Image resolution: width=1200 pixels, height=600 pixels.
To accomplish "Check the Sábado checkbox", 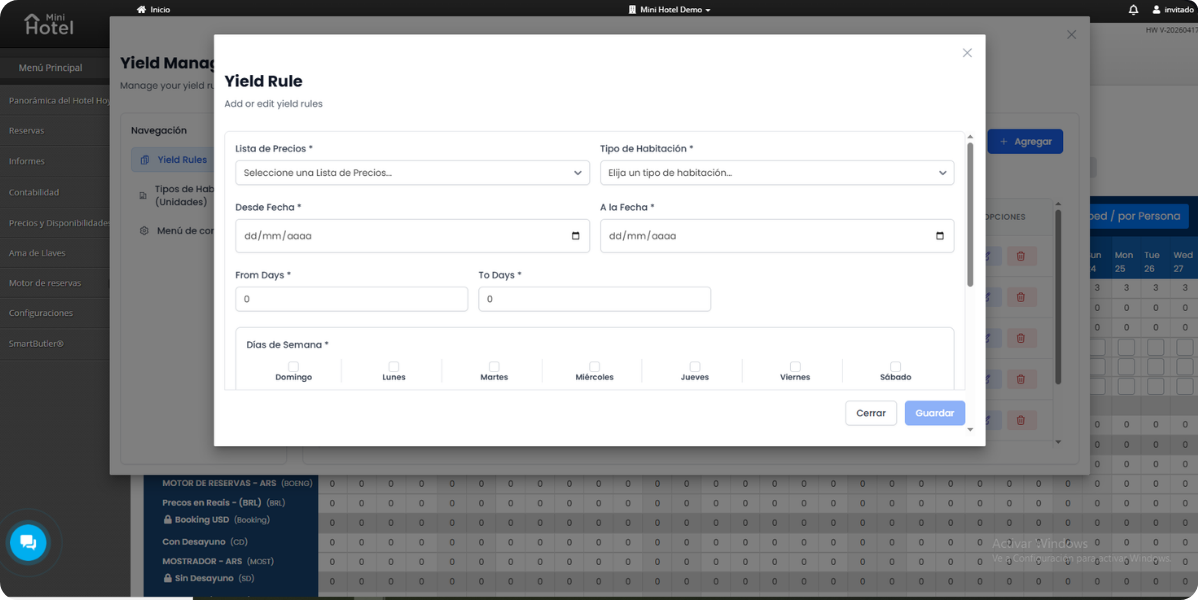I will (x=895, y=366).
